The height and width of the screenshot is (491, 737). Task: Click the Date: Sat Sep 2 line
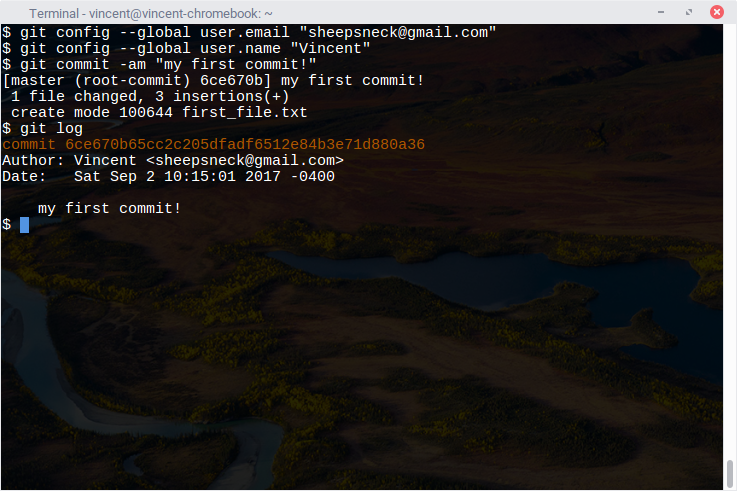(168, 176)
